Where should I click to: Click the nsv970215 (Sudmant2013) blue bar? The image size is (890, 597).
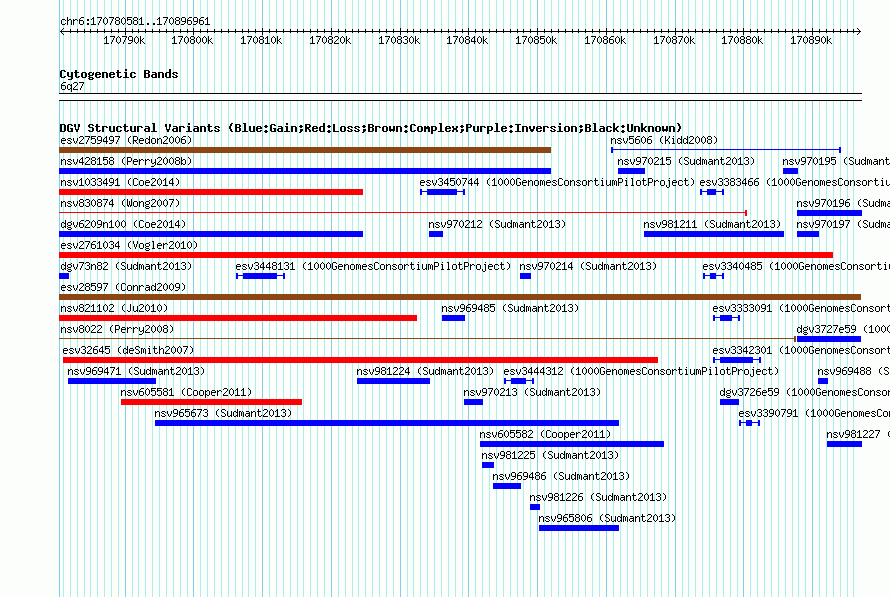click(631, 171)
